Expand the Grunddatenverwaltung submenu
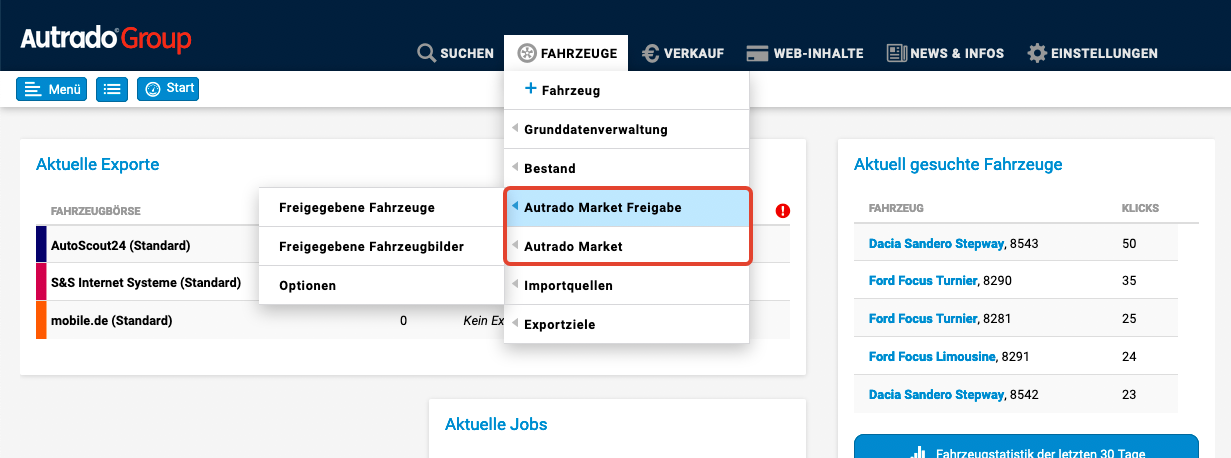 (x=595, y=129)
